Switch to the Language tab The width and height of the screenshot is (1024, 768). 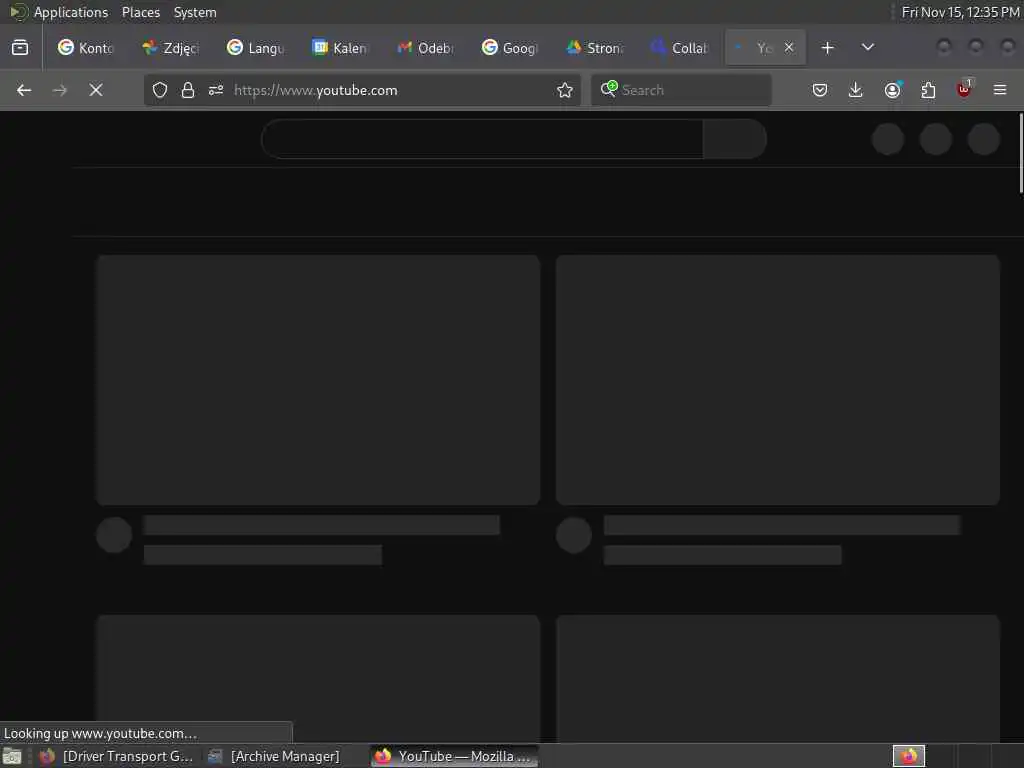click(256, 48)
